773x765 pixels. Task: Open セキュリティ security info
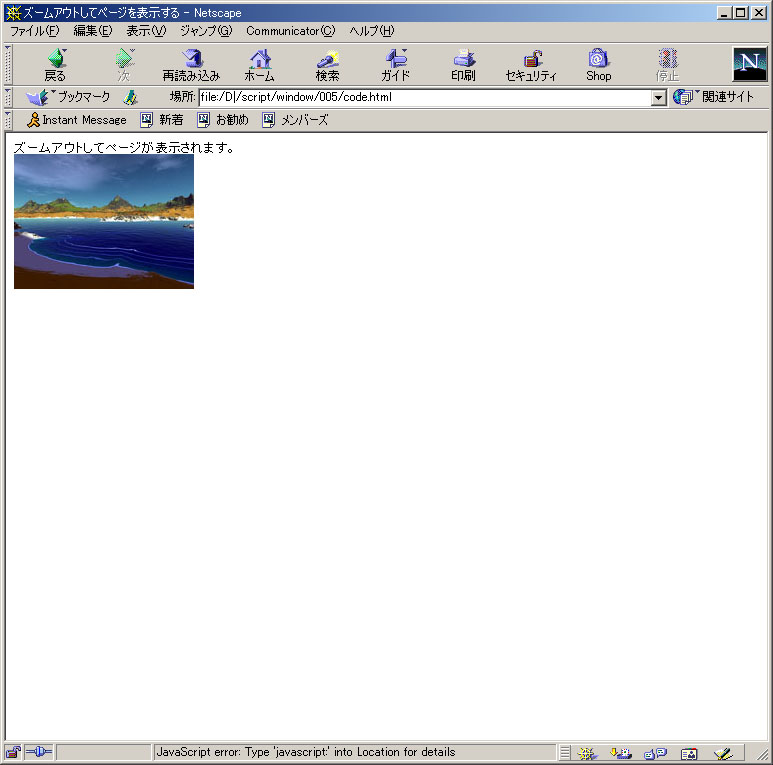coord(531,65)
